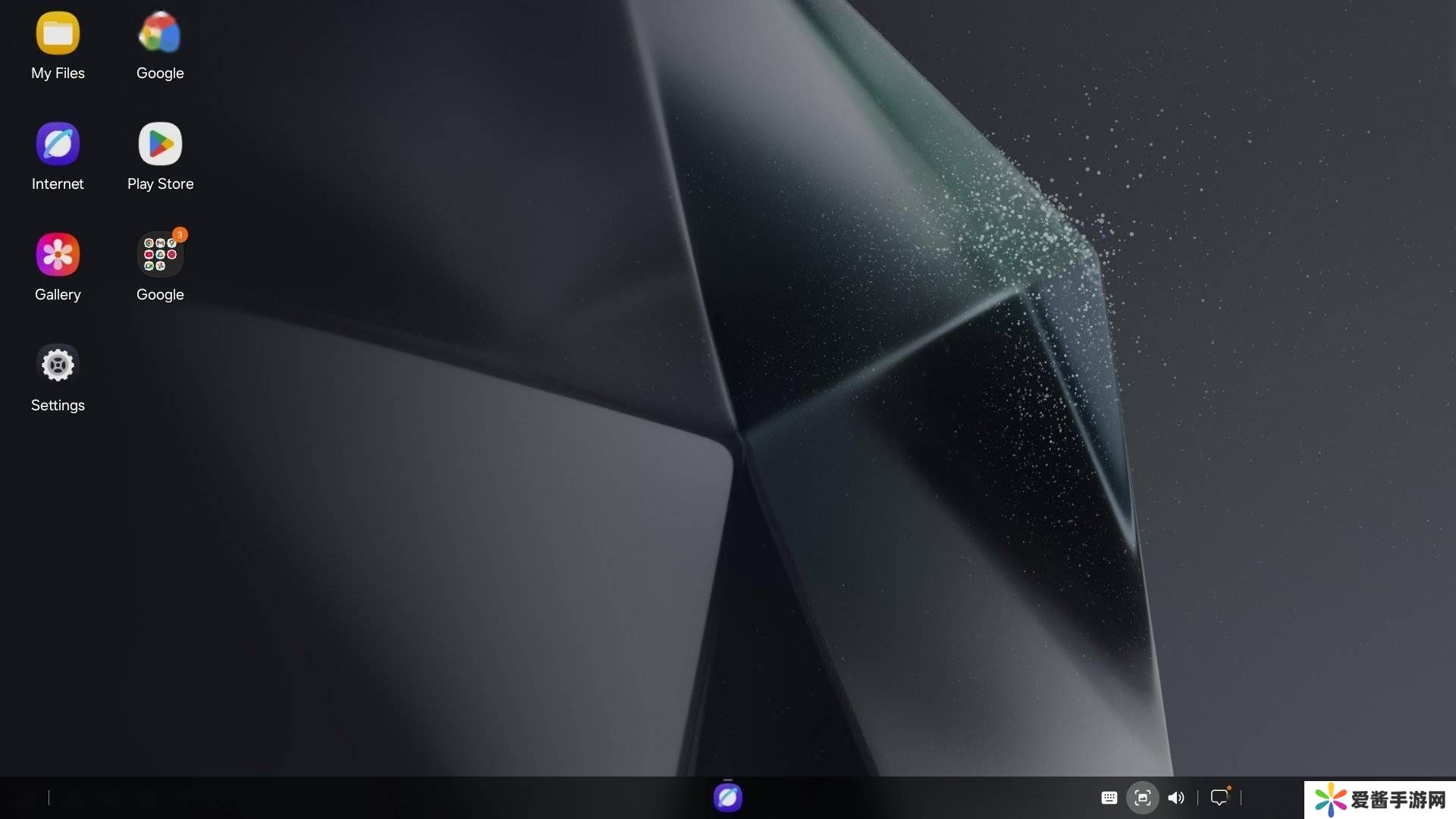1456x819 pixels.
Task: Click the "My Files" text label
Action: (58, 74)
